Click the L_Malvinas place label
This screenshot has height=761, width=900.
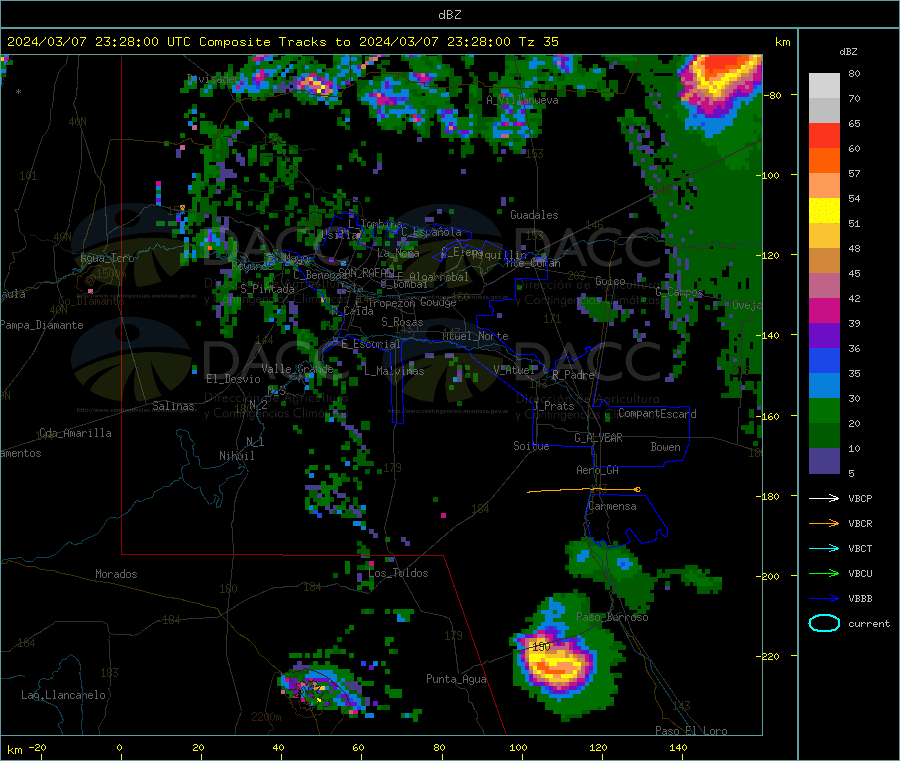point(394,371)
